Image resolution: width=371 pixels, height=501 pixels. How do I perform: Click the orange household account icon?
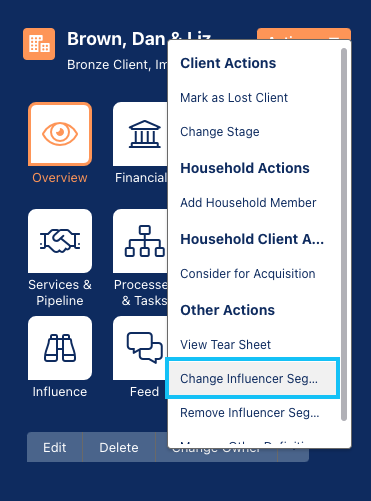(x=39, y=44)
